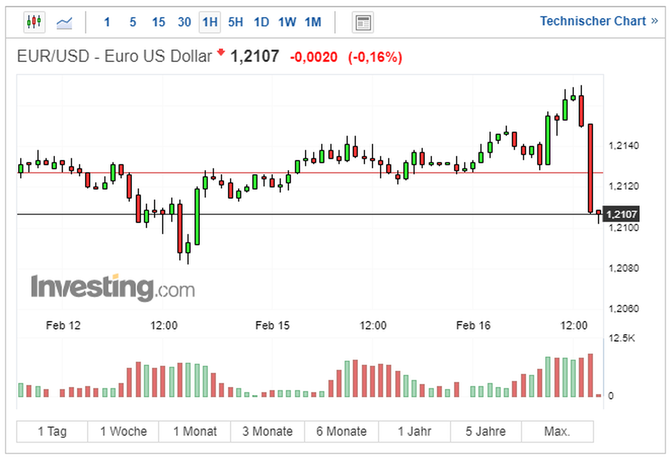This screenshot has height=460, width=670.
Task: Open the news table icon in toolbar
Action: pos(363,22)
